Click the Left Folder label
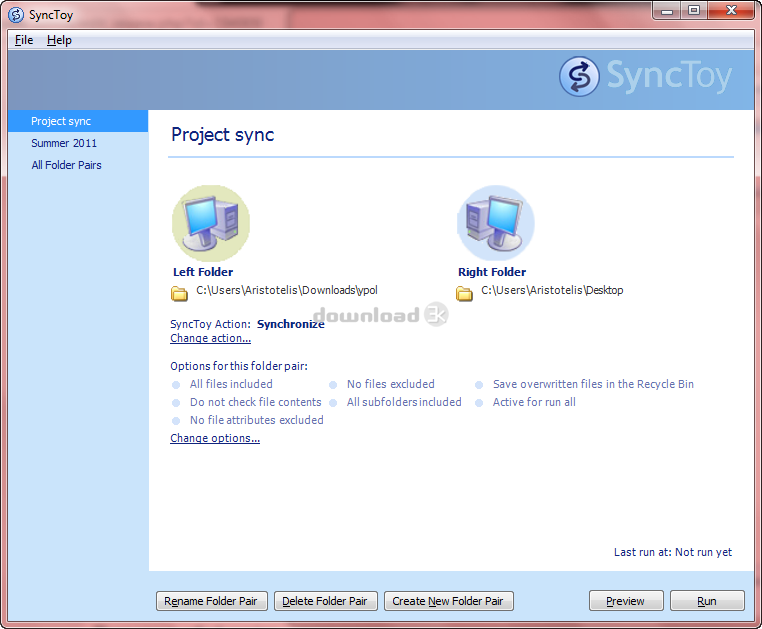The height and width of the screenshot is (629, 762). tap(203, 272)
